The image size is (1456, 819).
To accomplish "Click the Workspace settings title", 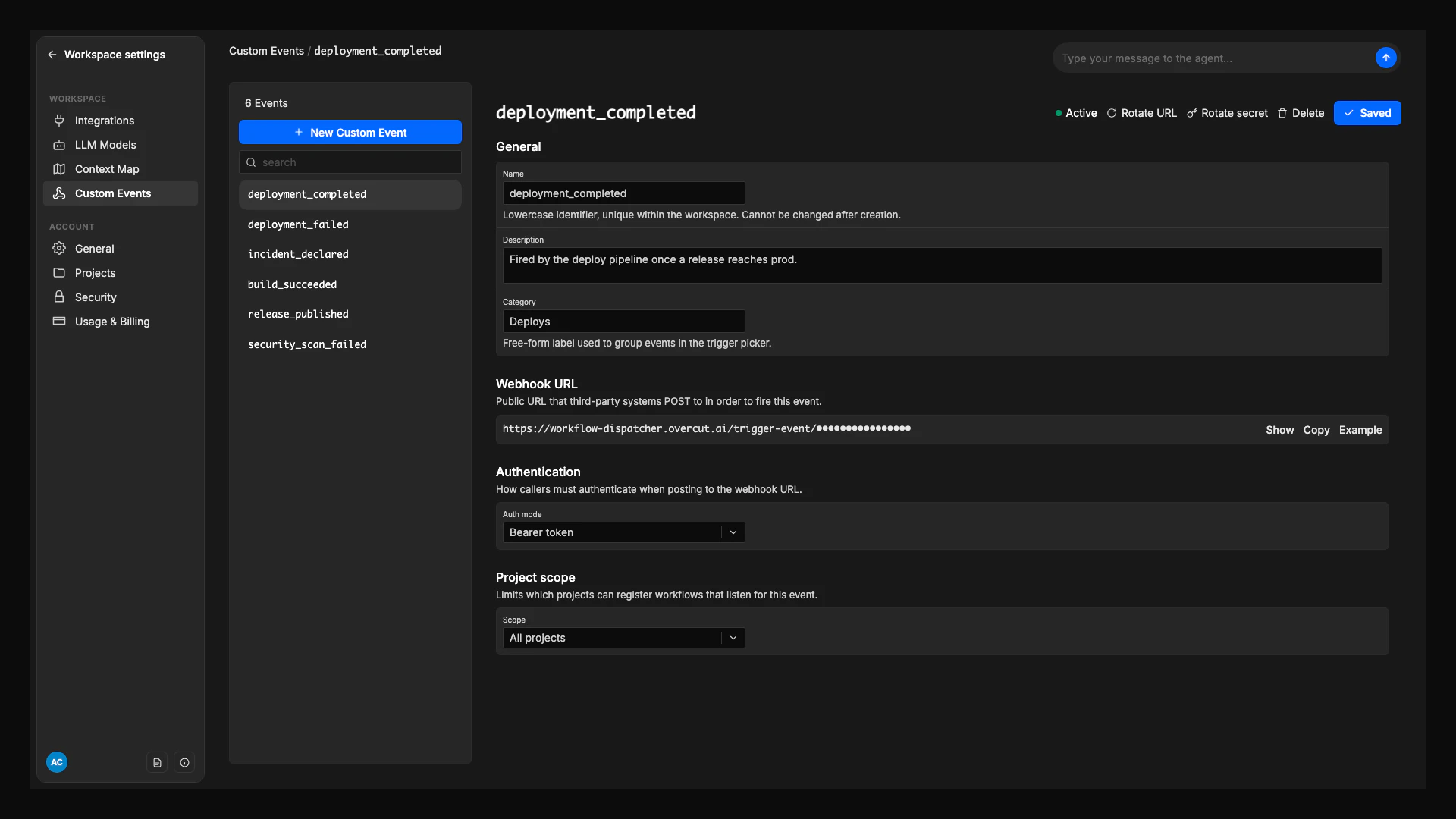I will (115, 55).
